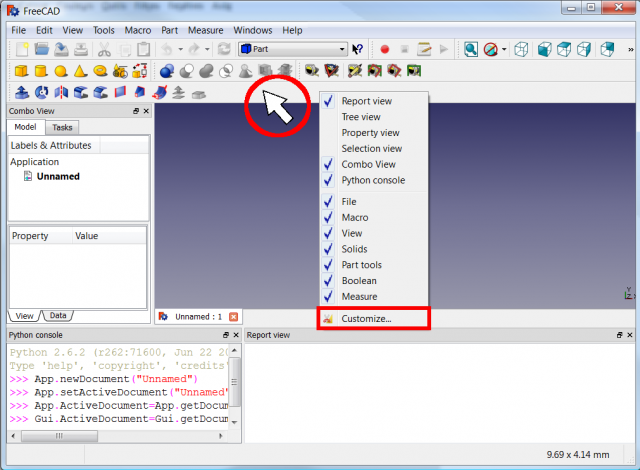Close the Unnamed : 1 document tab

(x=233, y=317)
